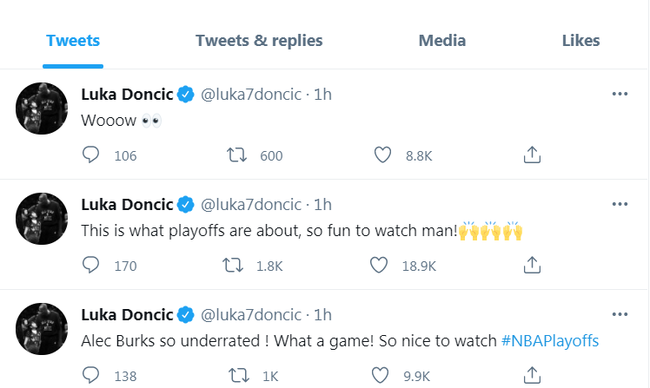Share the playoffs are about tweet
The height and width of the screenshot is (388, 650).
[x=532, y=265]
